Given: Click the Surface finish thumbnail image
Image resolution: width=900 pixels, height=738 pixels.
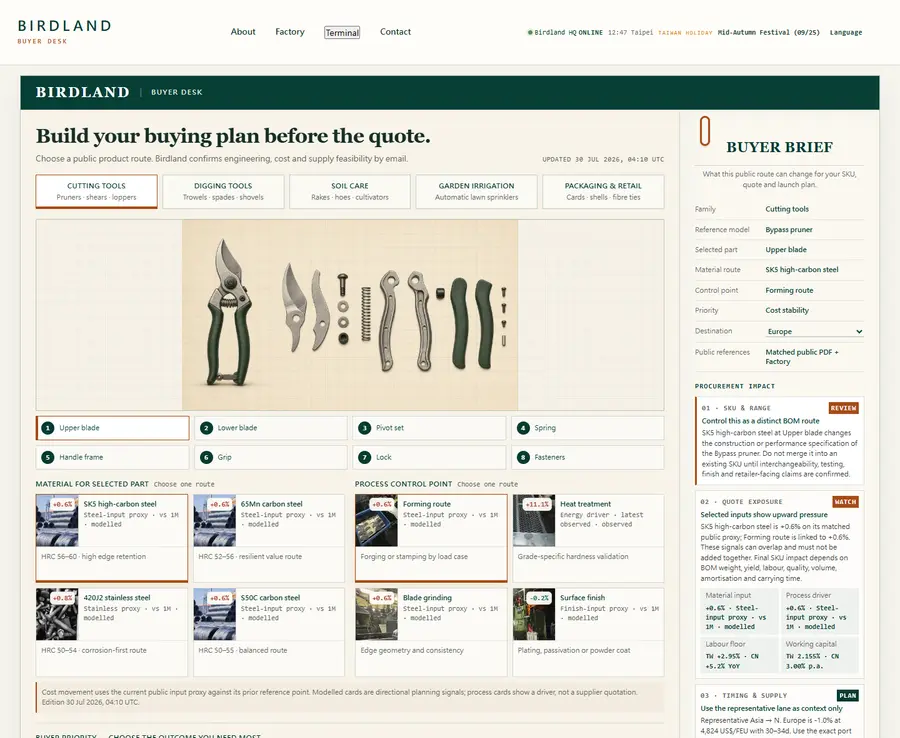Looking at the screenshot, I should [x=534, y=614].
